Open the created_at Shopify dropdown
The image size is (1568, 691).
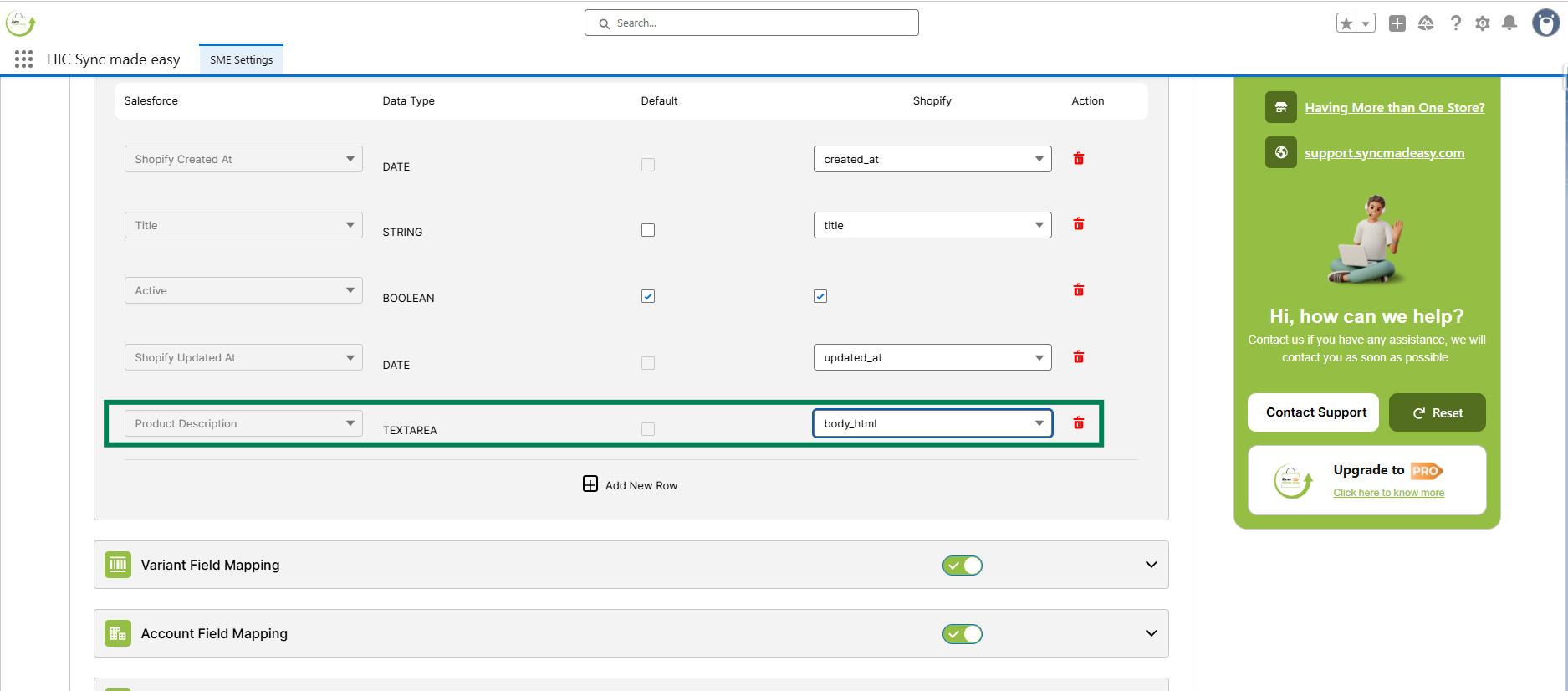click(932, 159)
